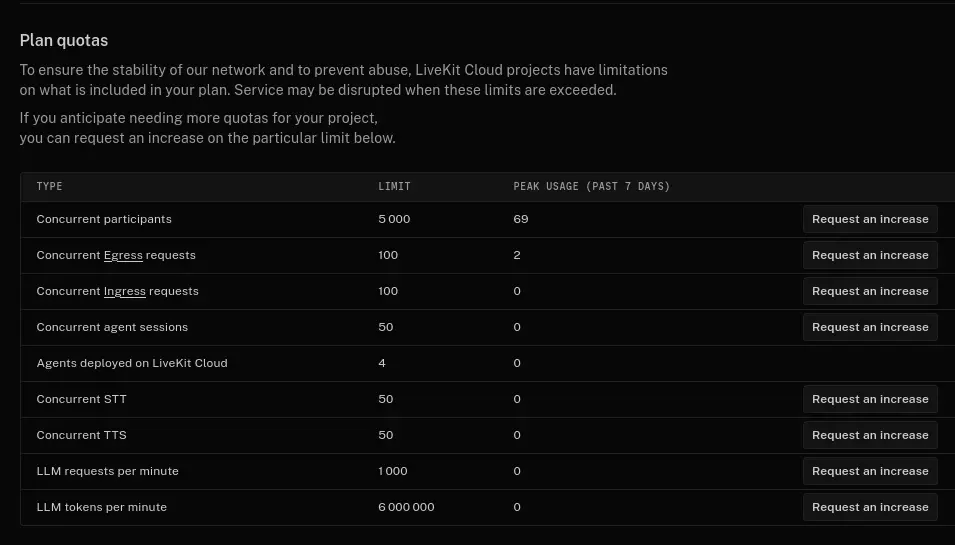Click the peak usage value 69
Screen dimensions: 955x545
click(521, 219)
